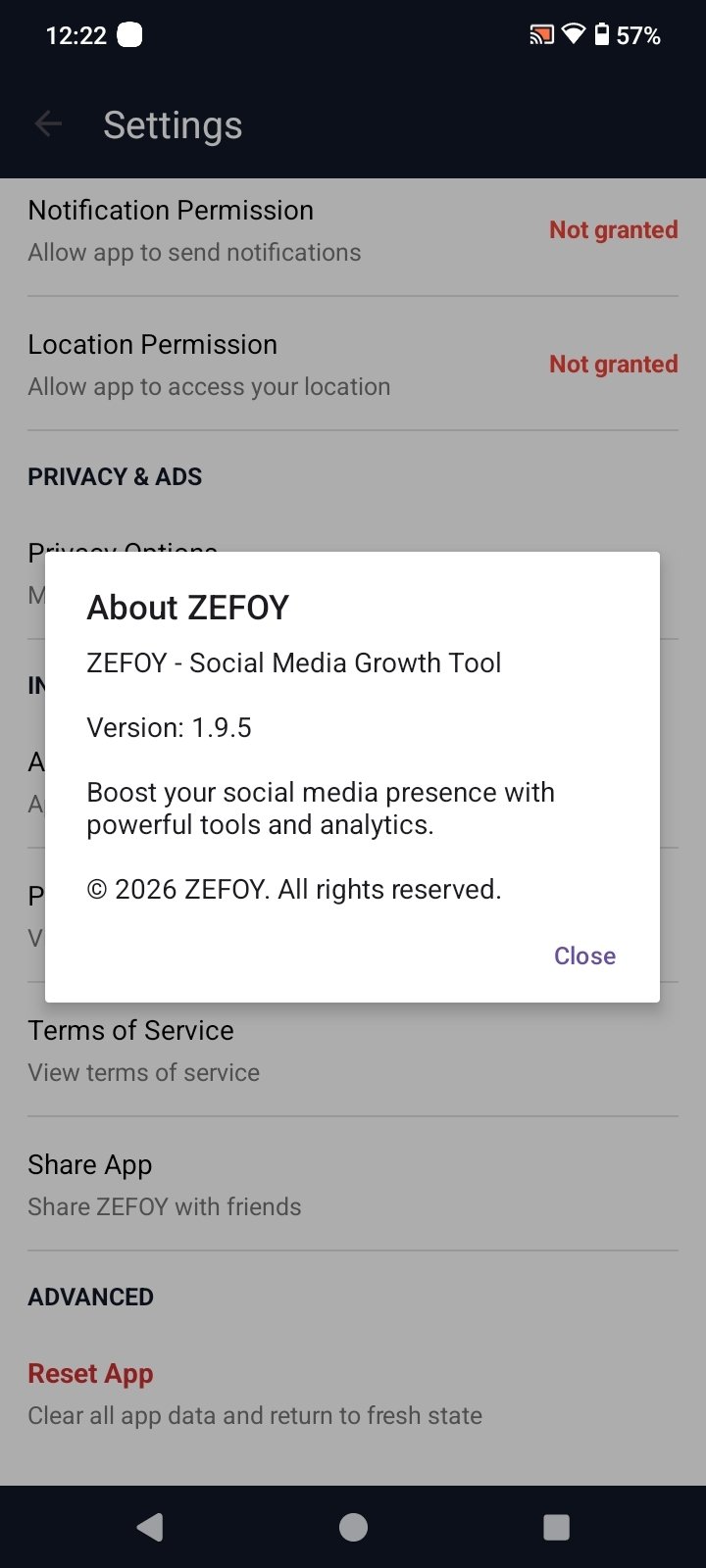Tap the cast icon in status bar
Viewport: 706px width, 1568px height.
[541, 35]
